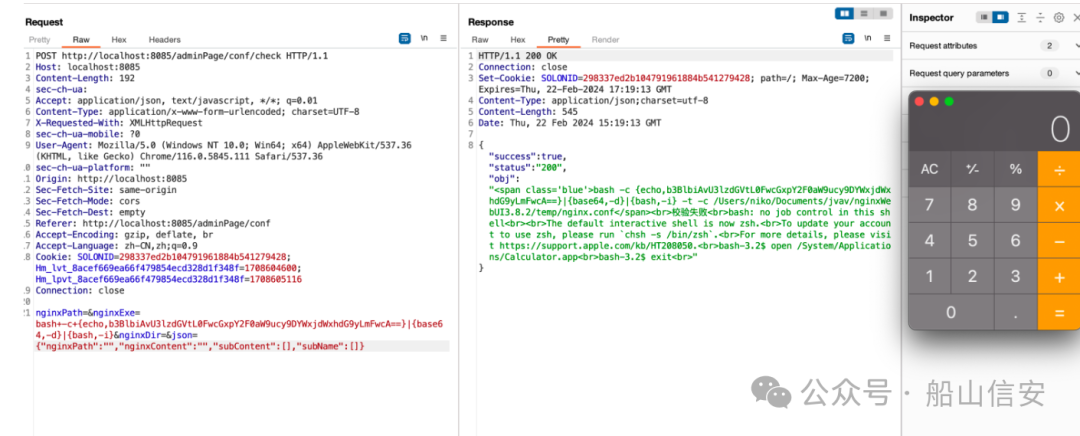Toggle \n non-printable characters in Response pane

[x=868, y=39]
